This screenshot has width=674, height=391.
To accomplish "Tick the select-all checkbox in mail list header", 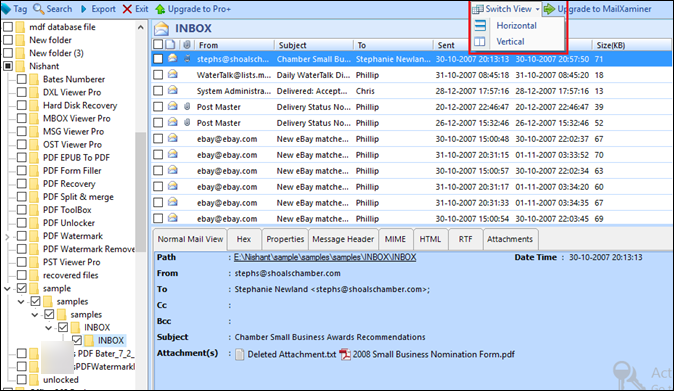I will 158,45.
